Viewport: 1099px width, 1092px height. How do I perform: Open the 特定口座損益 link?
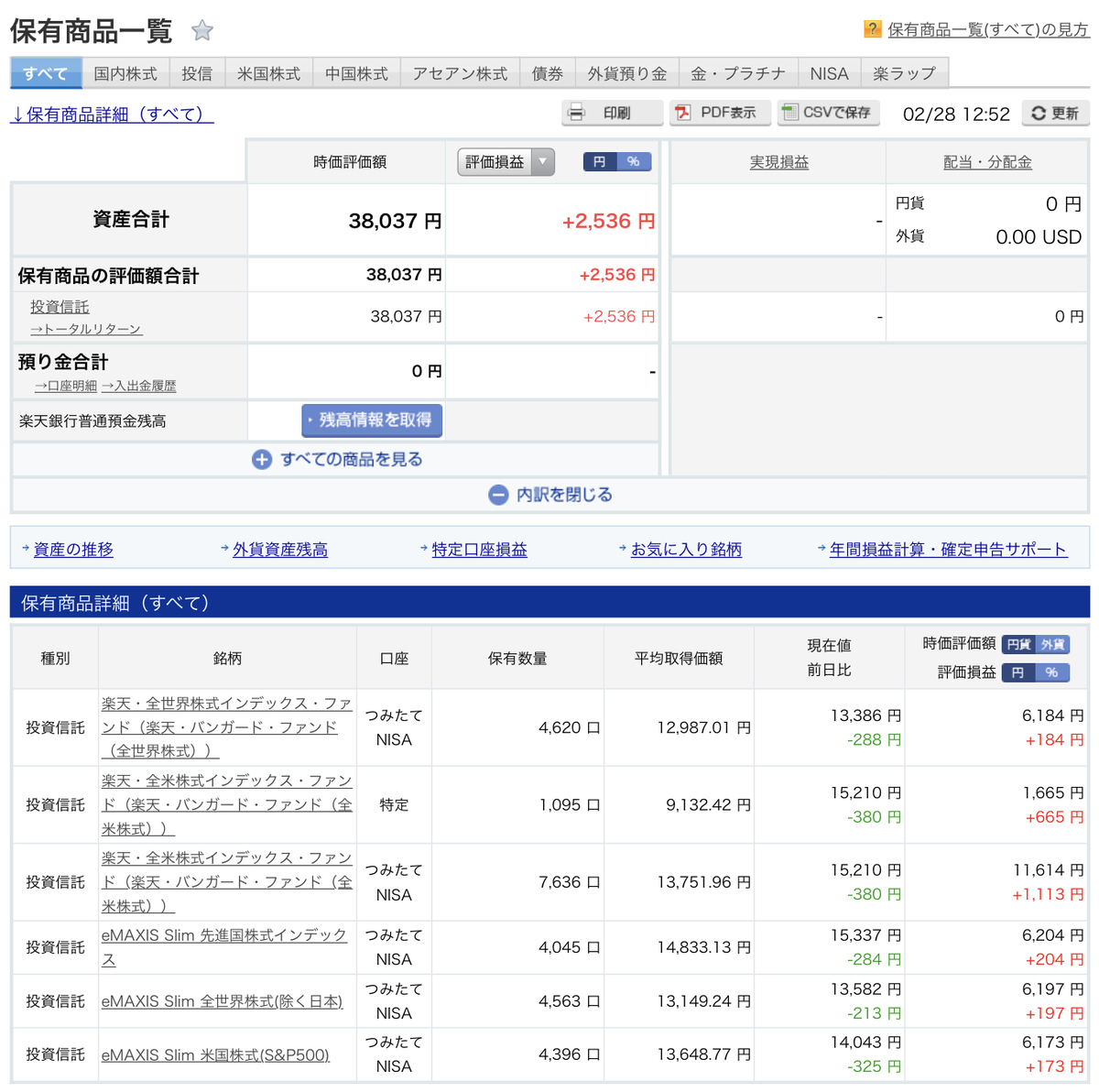pyautogui.click(x=479, y=550)
